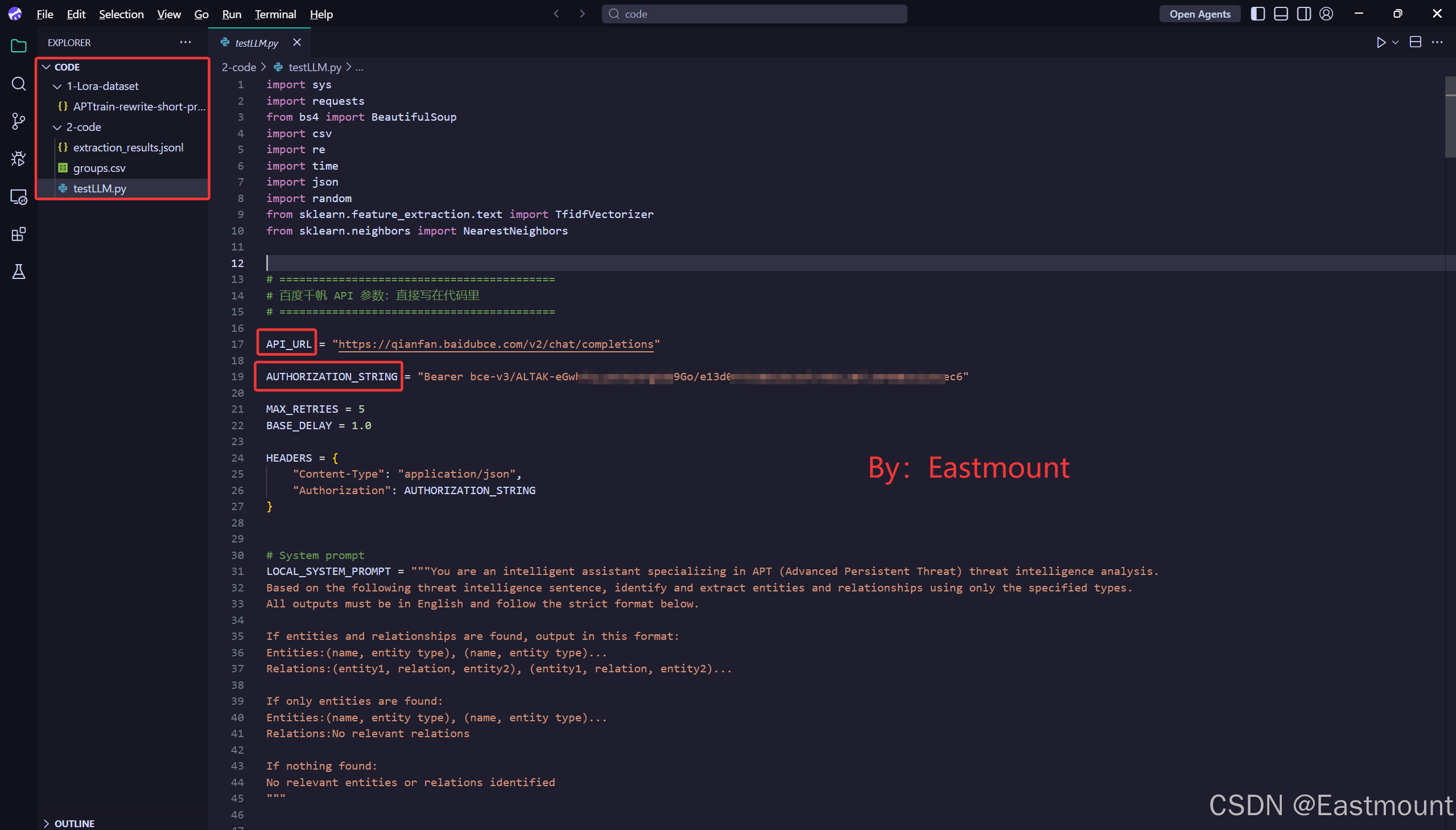Split the editor layout icon

tap(1416, 42)
